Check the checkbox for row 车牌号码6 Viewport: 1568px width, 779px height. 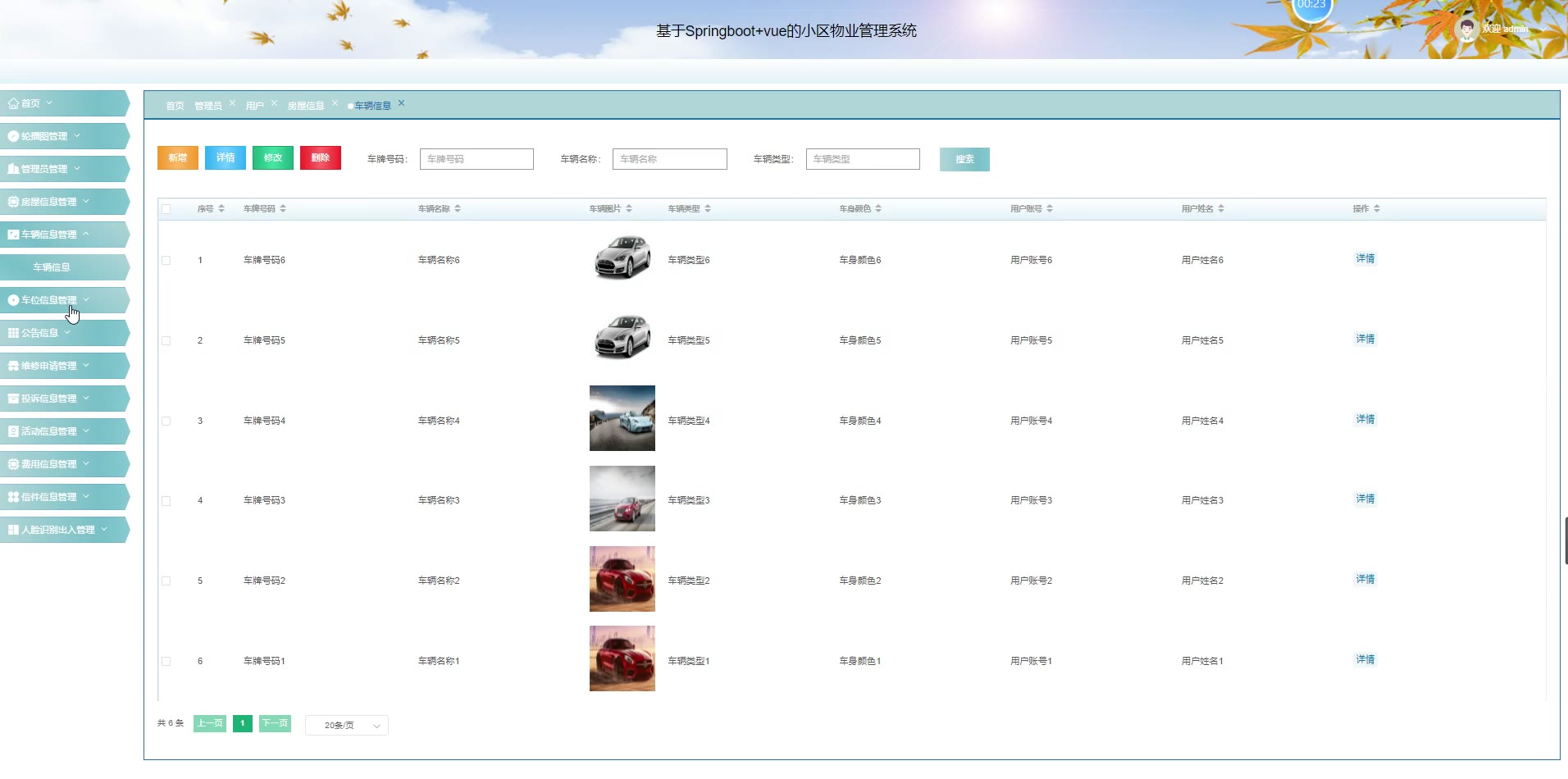[166, 261]
